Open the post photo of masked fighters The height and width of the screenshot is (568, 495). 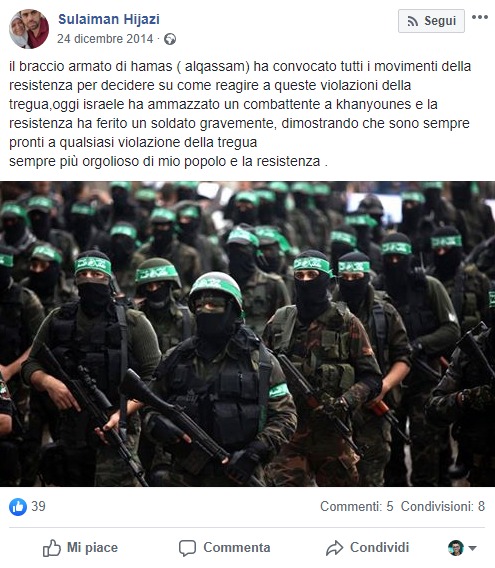tap(248, 334)
